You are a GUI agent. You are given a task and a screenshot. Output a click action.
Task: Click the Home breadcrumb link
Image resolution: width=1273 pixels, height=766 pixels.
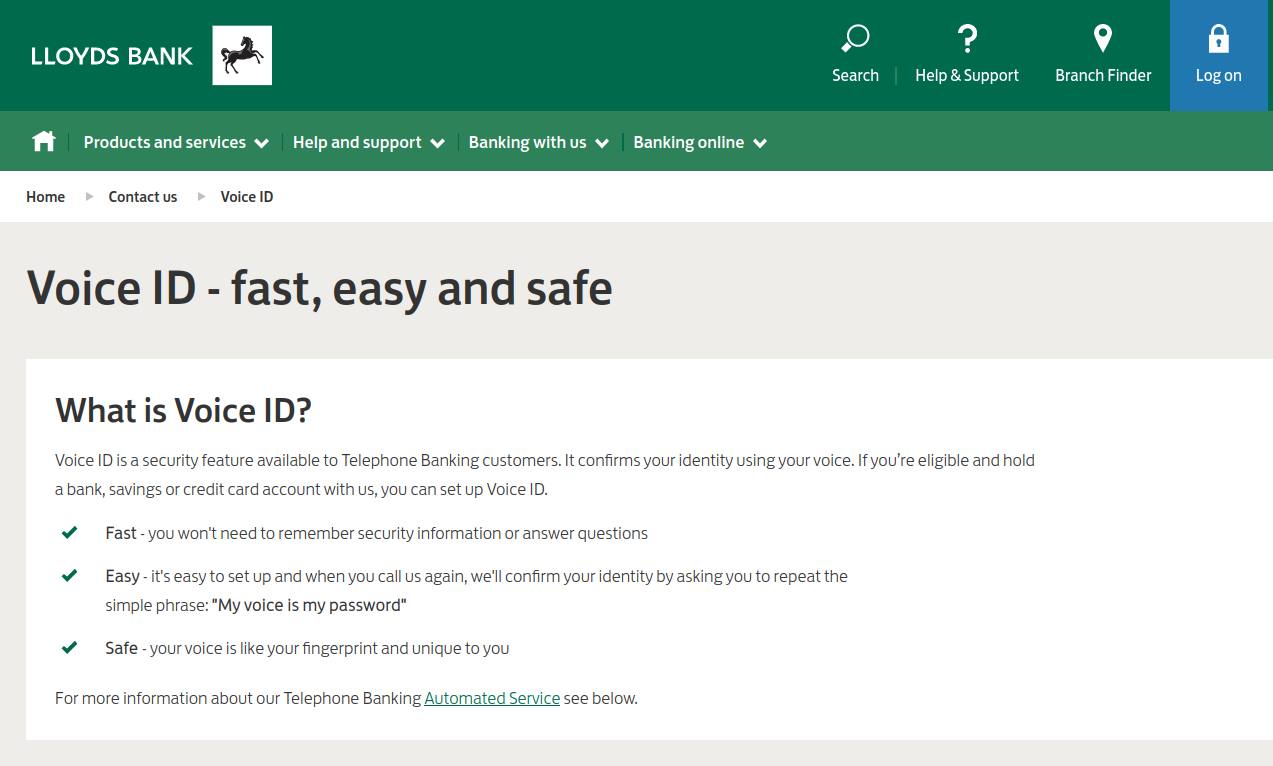(45, 197)
